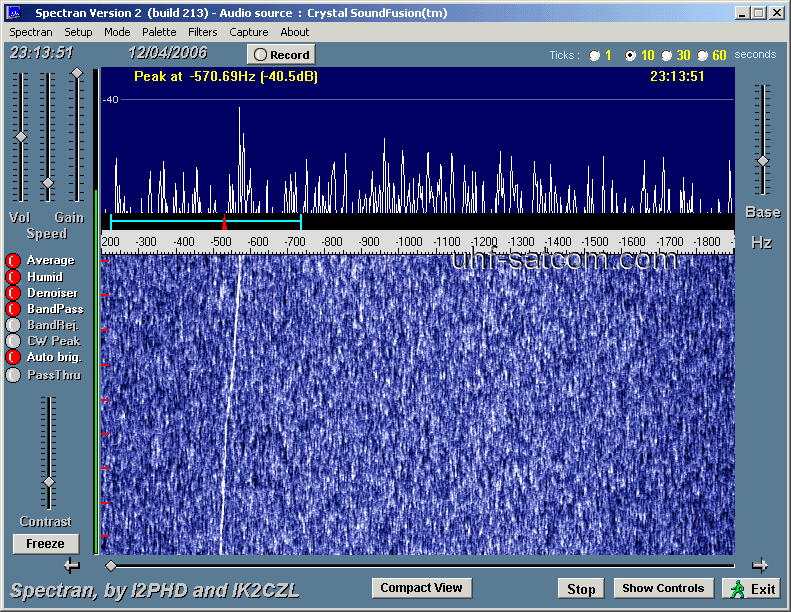Viewport: 791px width, 612px height.
Task: Click the Speed slider handle
Action: click(48, 183)
